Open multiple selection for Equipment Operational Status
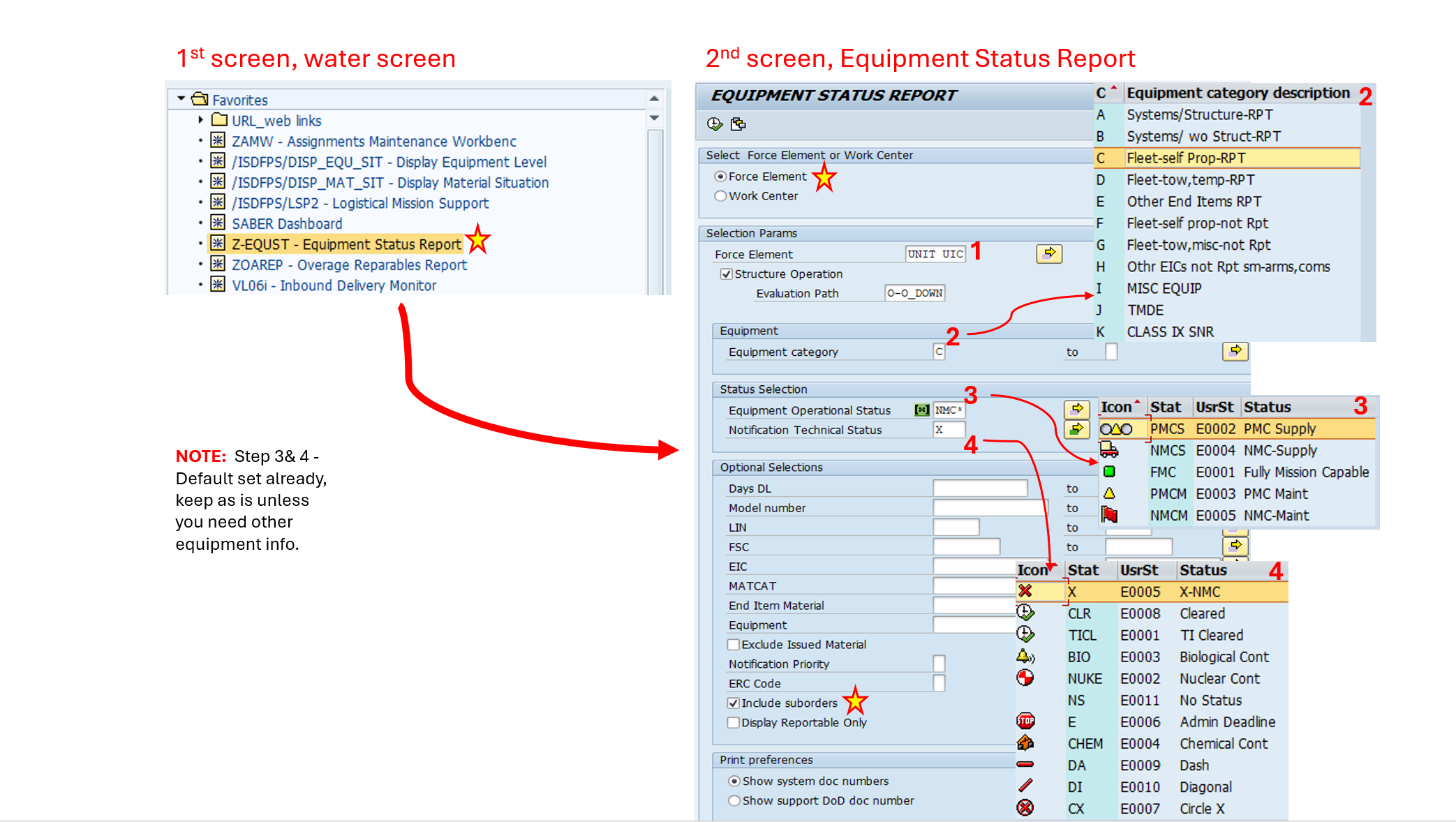The image size is (1456, 822). pyautogui.click(x=1077, y=409)
